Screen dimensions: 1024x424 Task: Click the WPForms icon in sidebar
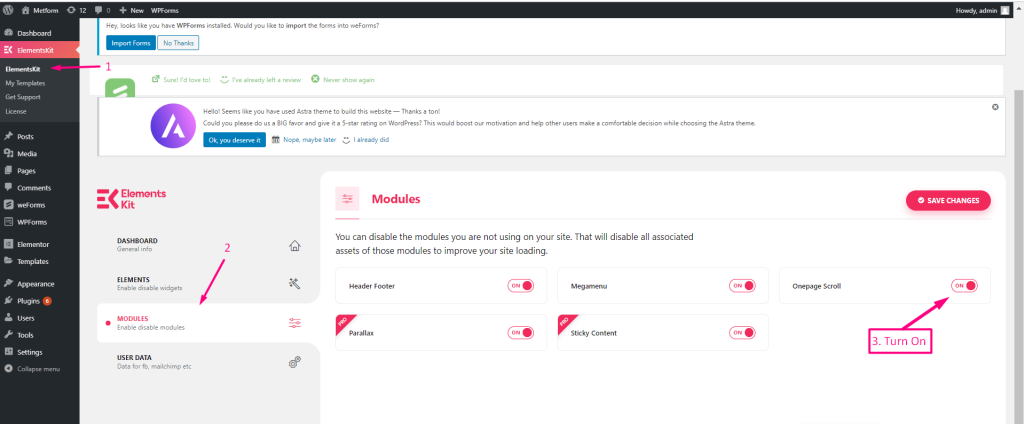(x=8, y=221)
